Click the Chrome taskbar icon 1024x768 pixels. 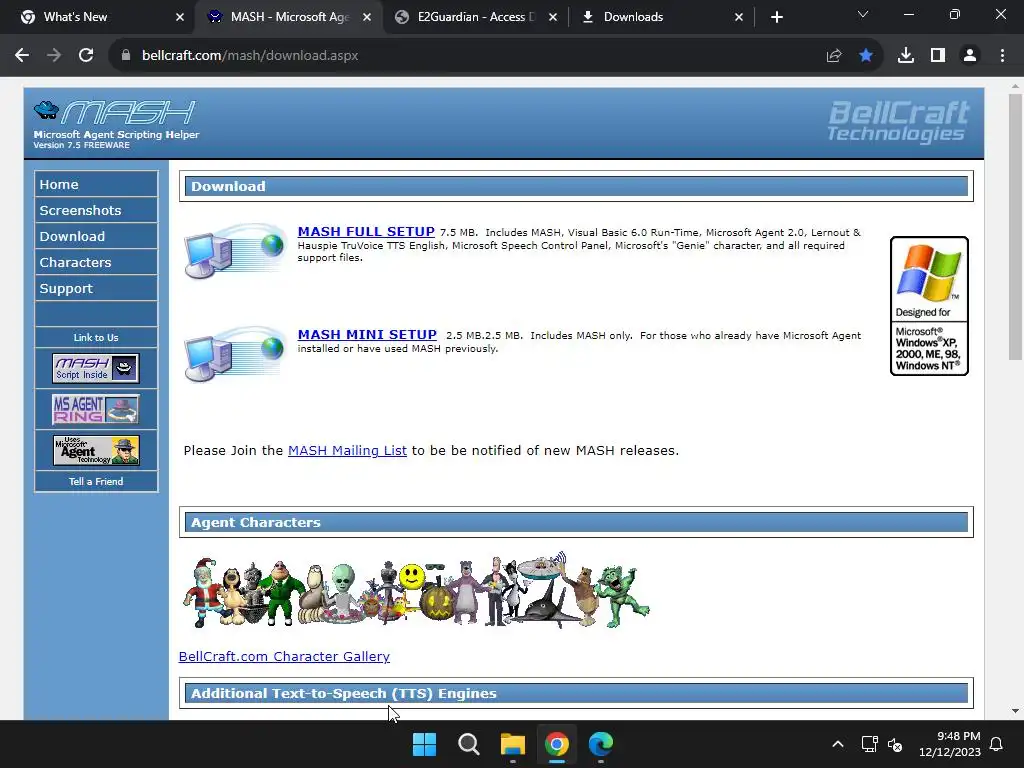tap(557, 744)
